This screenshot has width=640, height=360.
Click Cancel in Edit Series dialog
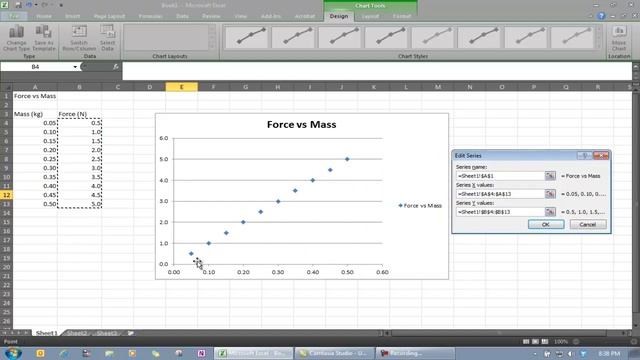[588, 224]
